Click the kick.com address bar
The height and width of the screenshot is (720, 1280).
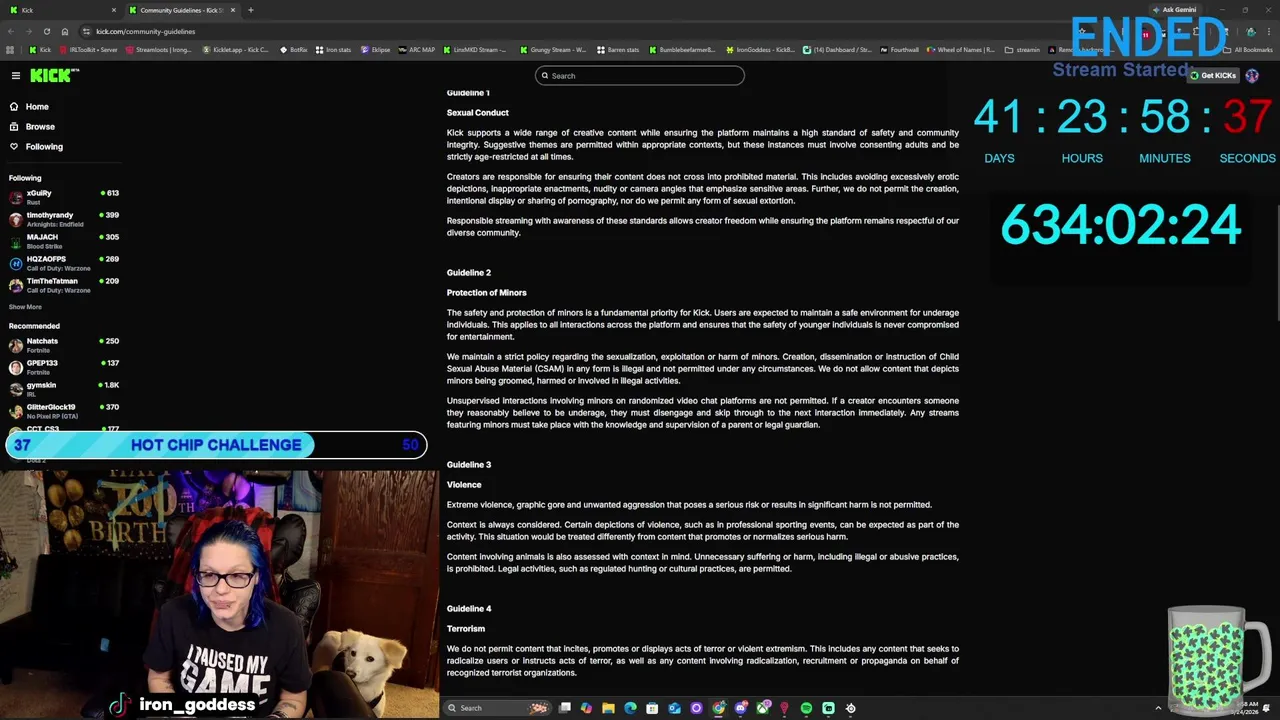click(580, 31)
